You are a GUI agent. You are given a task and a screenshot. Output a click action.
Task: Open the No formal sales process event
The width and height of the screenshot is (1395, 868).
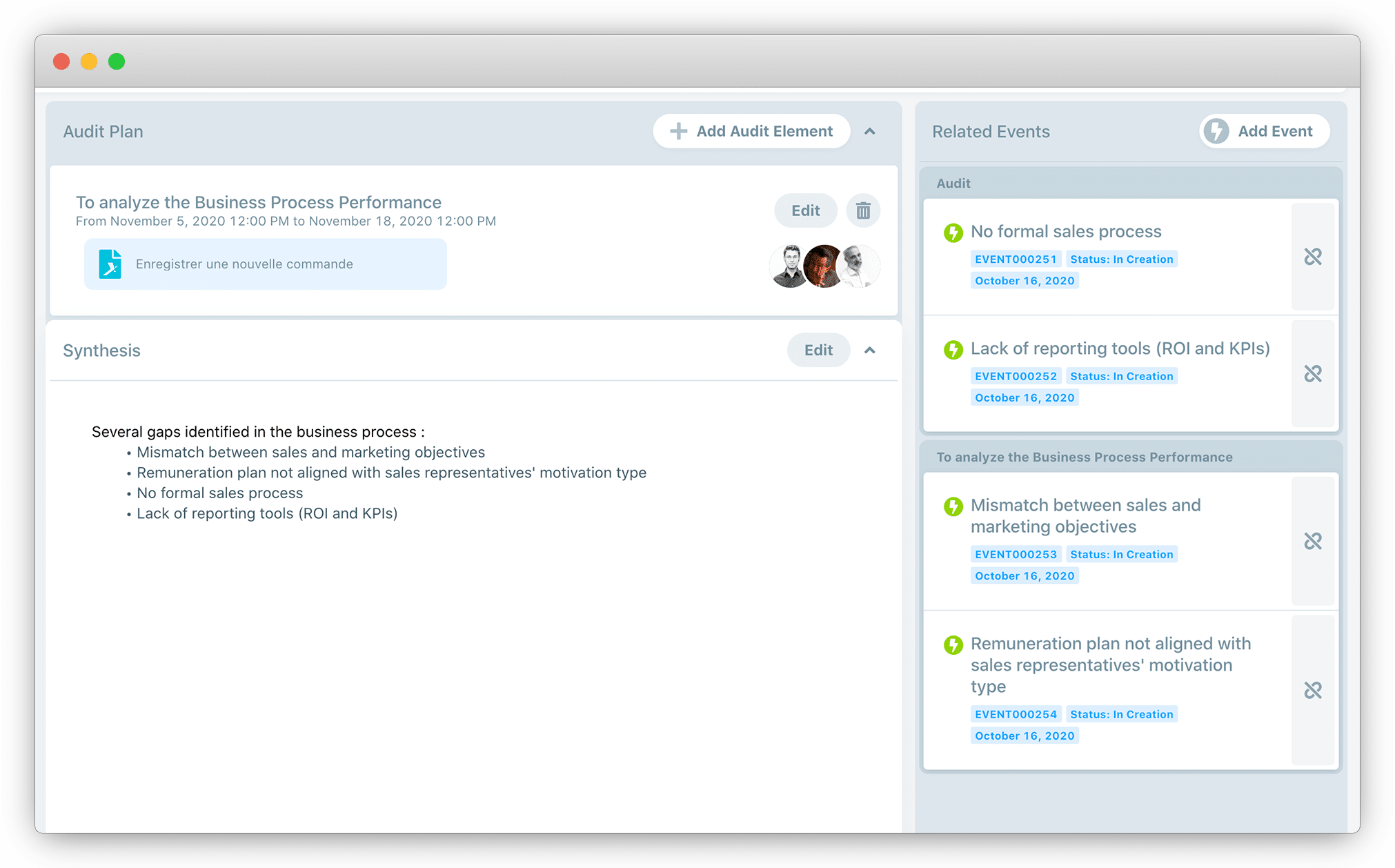coord(1066,232)
